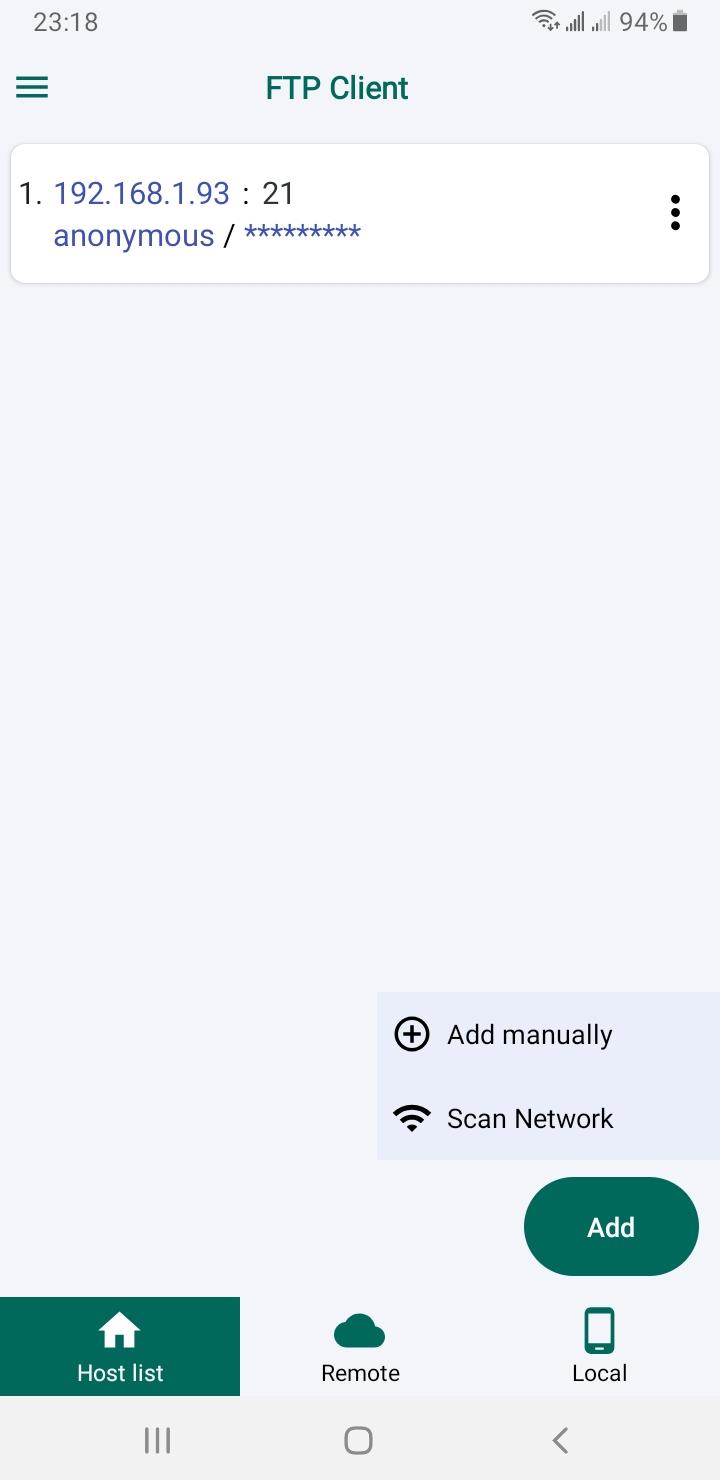
Task: Tap the FTP Client title
Action: pyautogui.click(x=337, y=88)
